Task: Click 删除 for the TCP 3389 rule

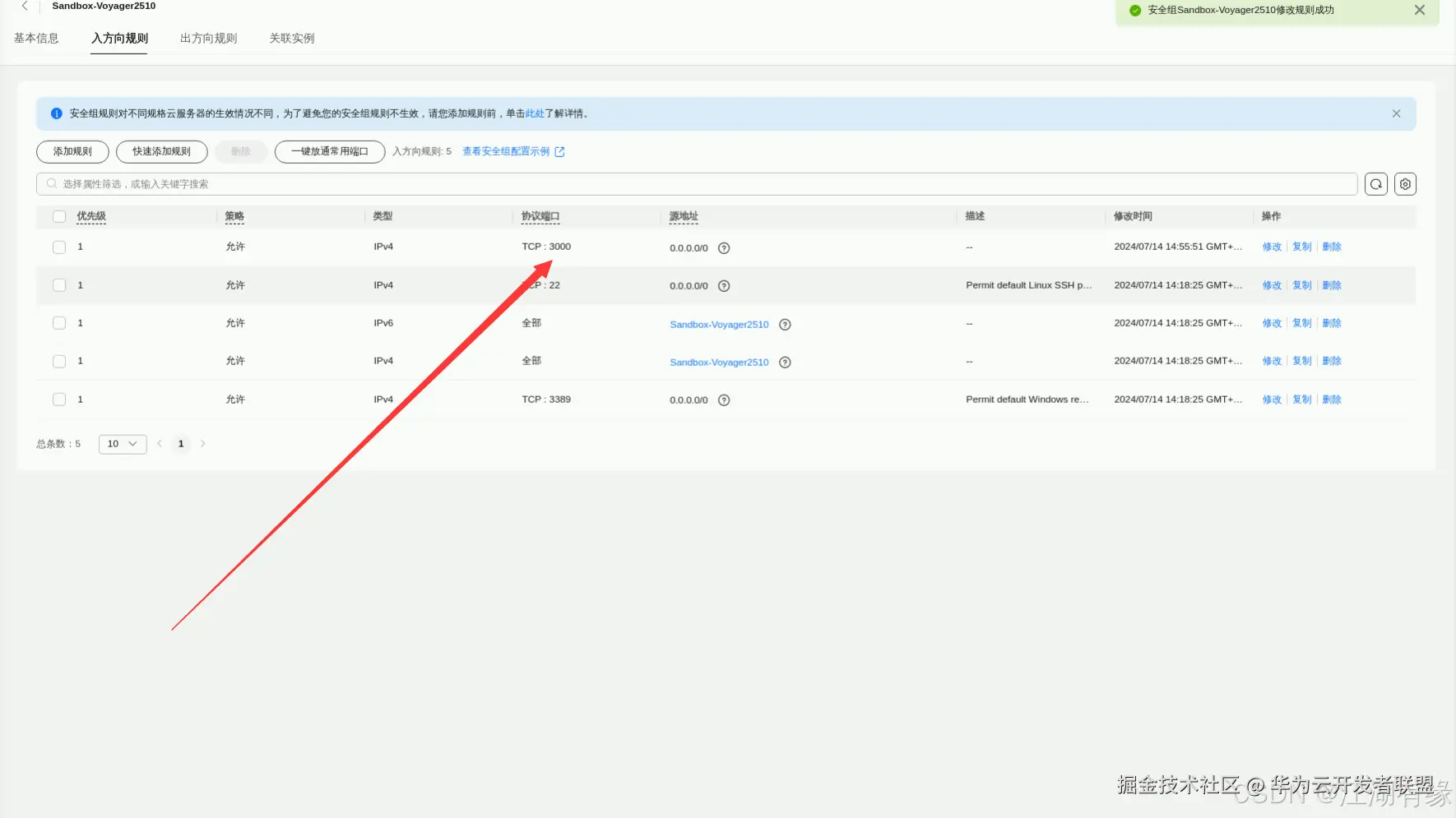Action: [x=1332, y=400]
